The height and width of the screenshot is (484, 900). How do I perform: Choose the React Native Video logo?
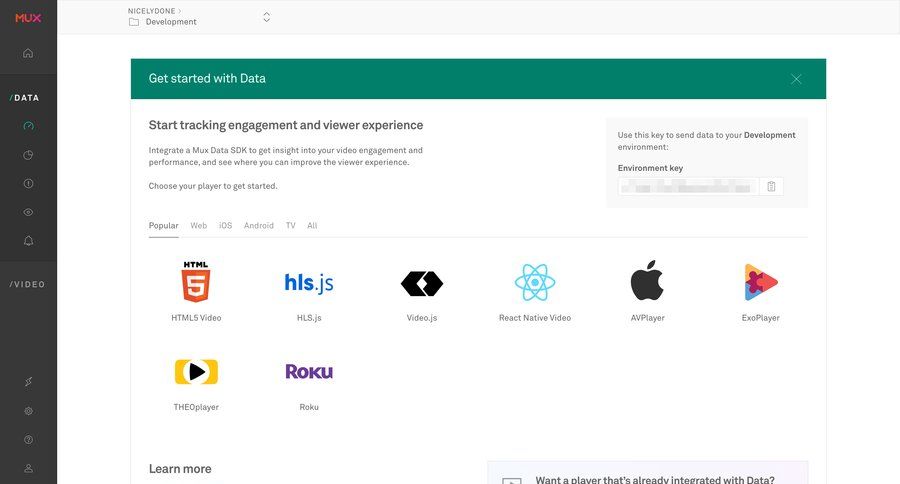(x=534, y=282)
